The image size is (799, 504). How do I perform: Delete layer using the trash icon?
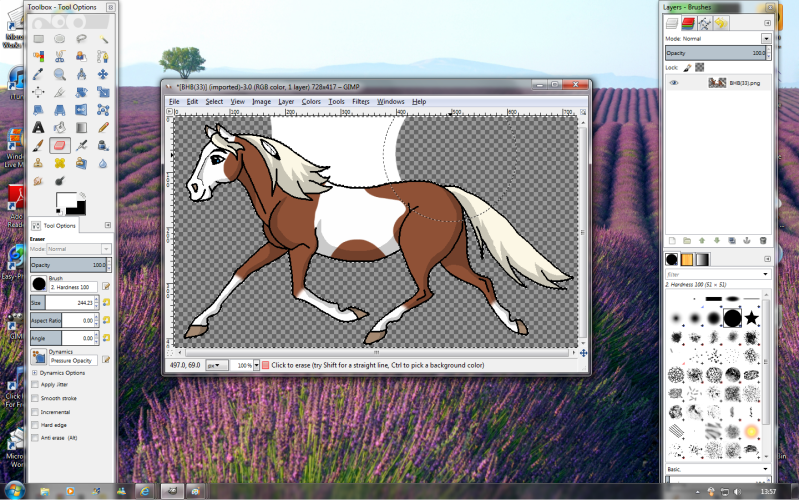coord(763,241)
